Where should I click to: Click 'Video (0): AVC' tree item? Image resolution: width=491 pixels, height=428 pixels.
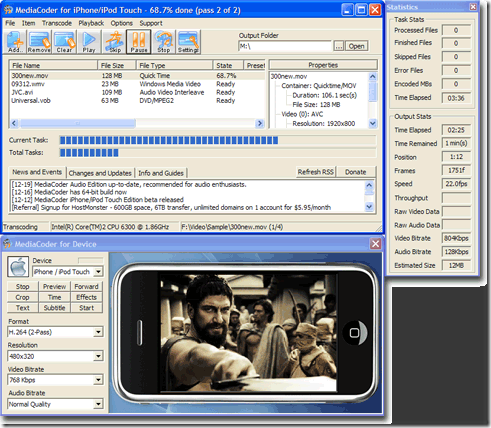tap(302, 114)
